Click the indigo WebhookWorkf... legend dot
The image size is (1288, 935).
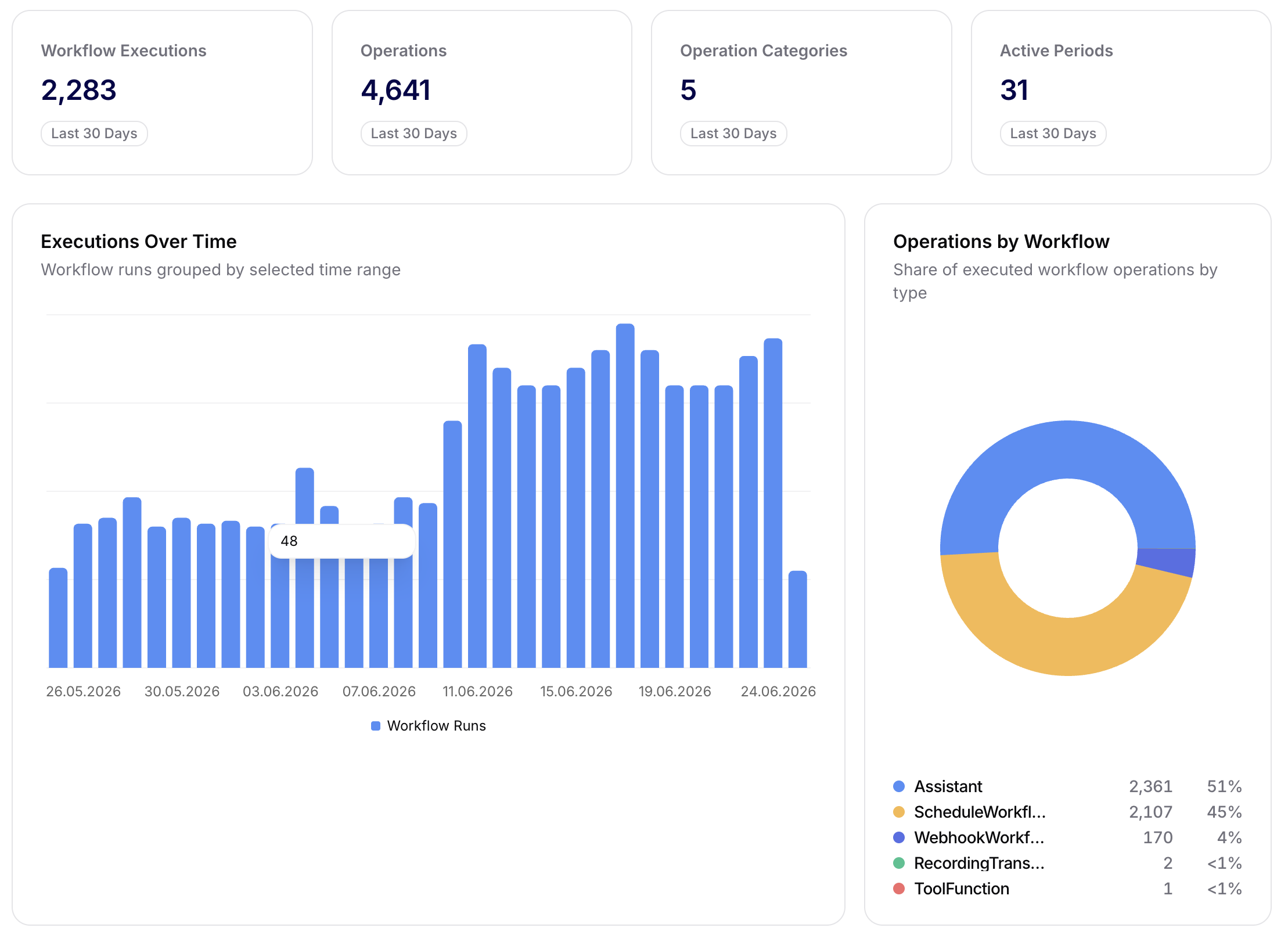pyautogui.click(x=899, y=837)
